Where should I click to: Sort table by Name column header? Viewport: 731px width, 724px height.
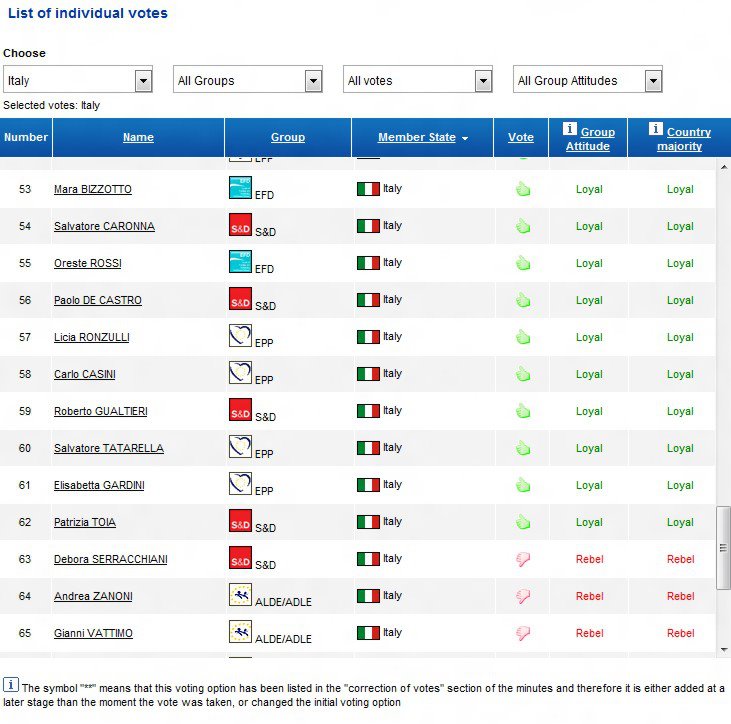tap(138, 137)
